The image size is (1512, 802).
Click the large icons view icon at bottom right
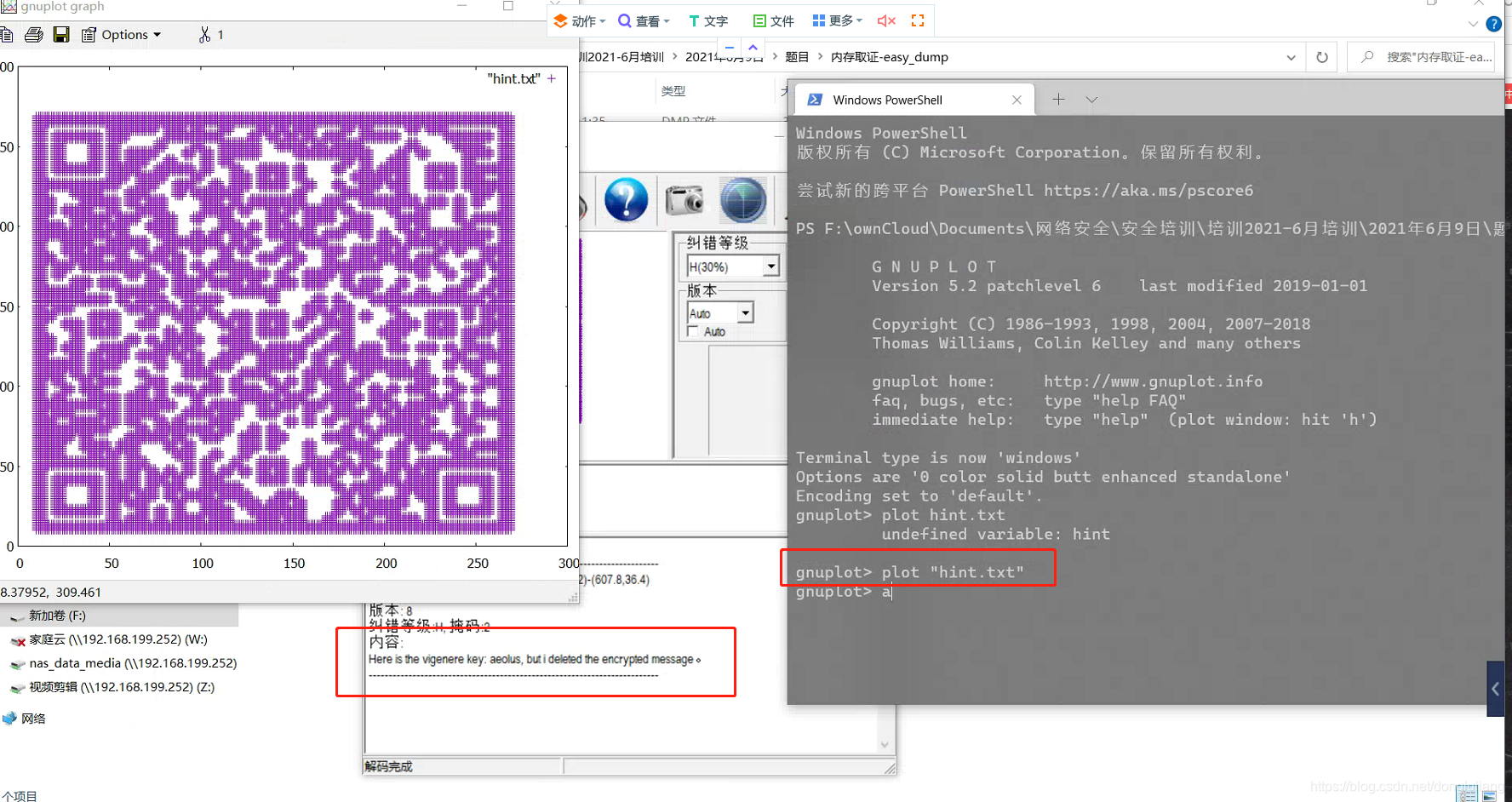(x=1490, y=794)
